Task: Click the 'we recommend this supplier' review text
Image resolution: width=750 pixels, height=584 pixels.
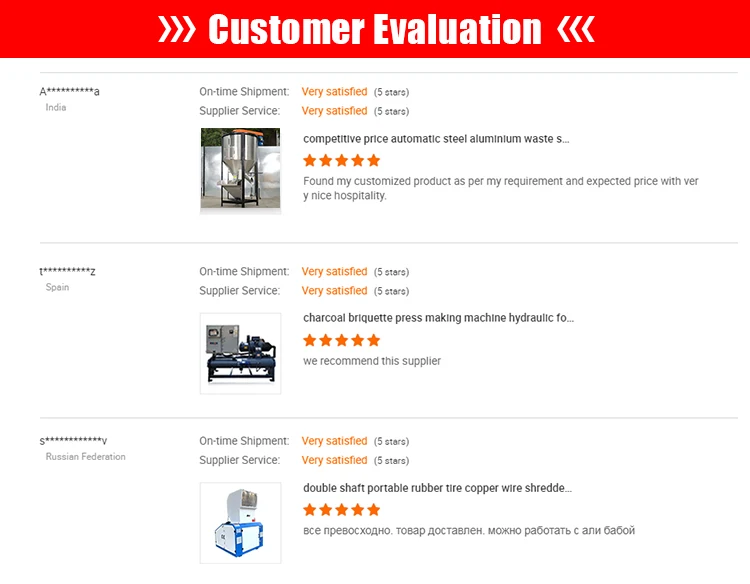Action: [x=372, y=361]
